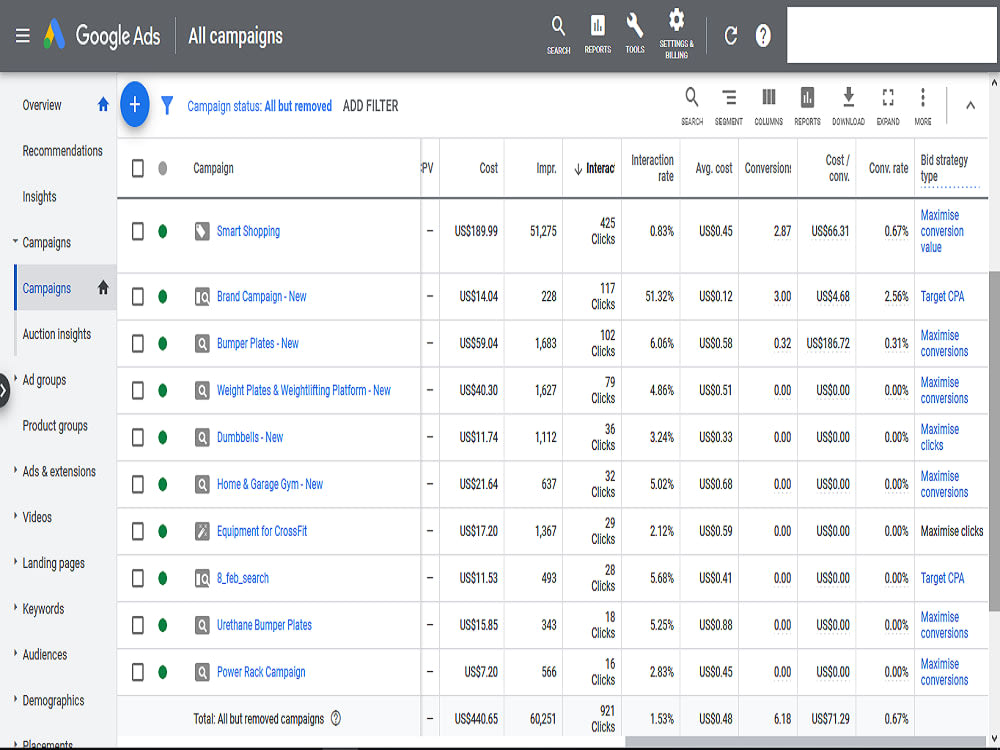Expand Ad groups in sidebar

pos(15,377)
